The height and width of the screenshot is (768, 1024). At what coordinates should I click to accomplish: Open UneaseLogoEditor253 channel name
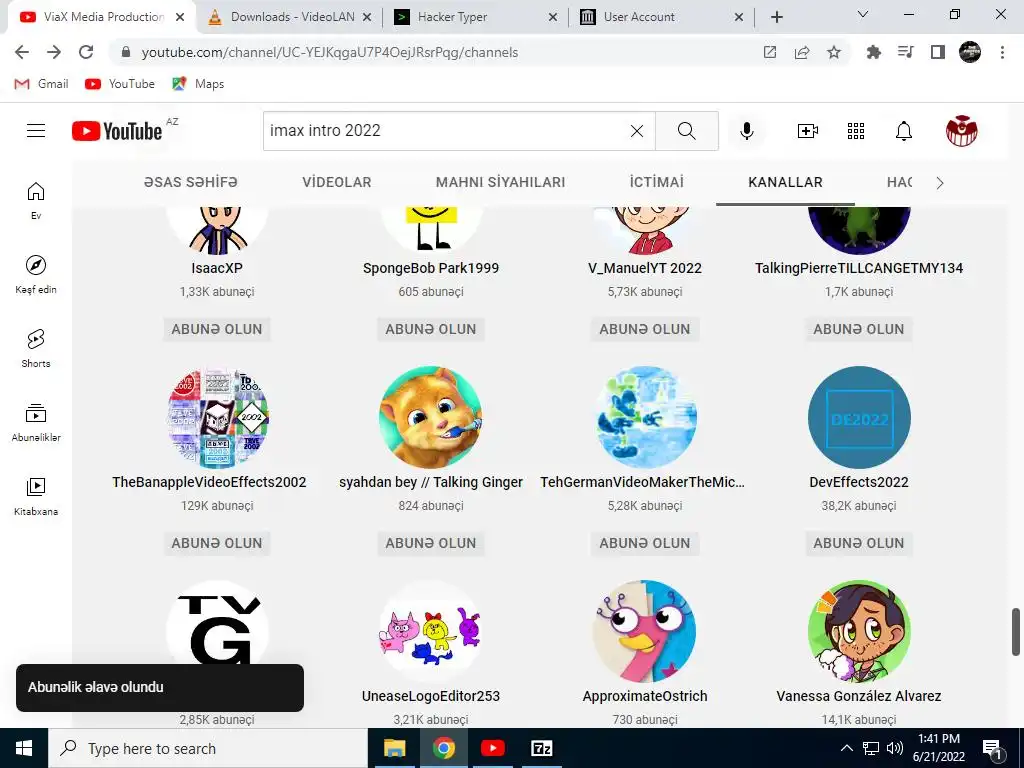coord(430,696)
